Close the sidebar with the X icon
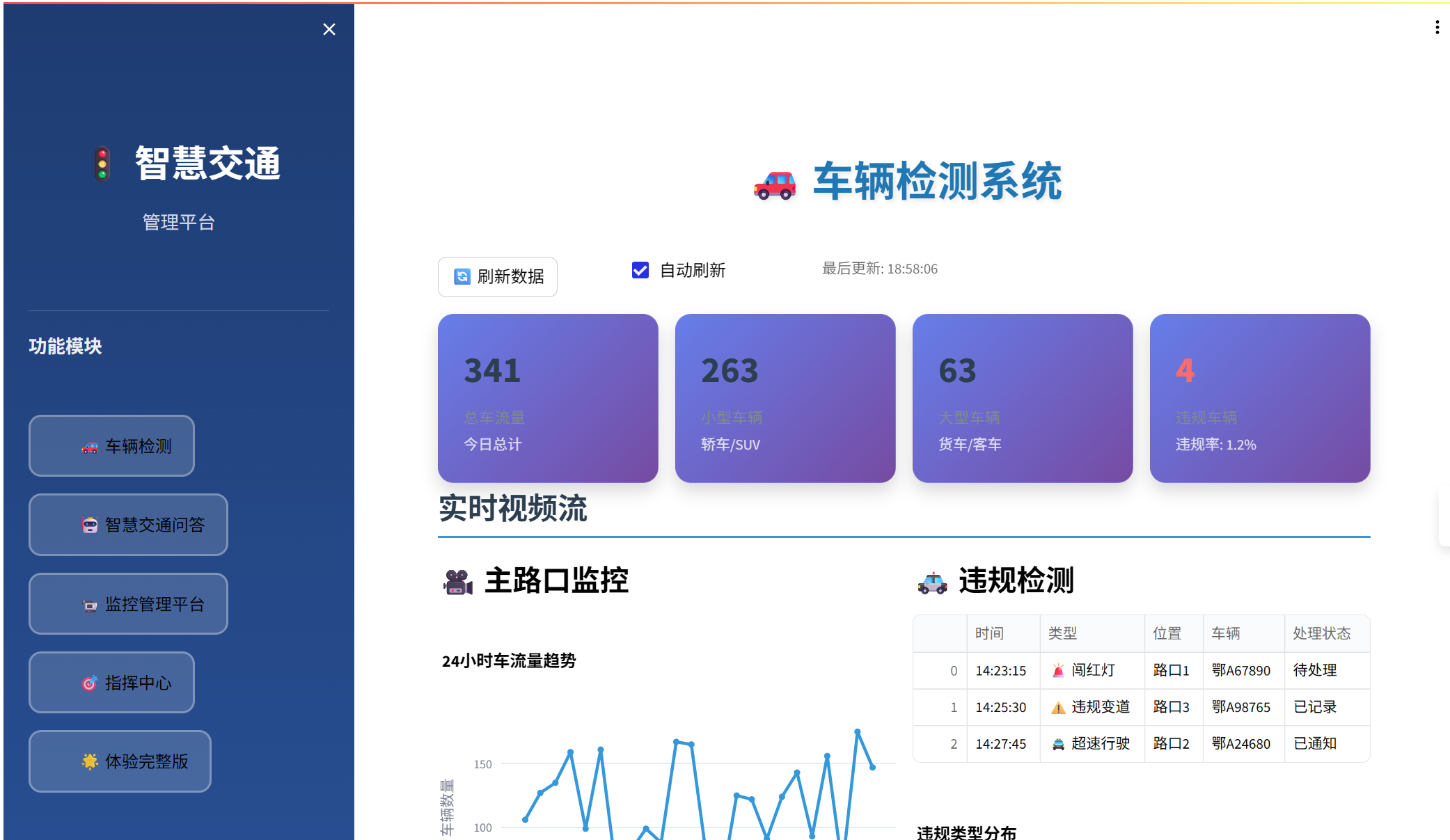Screen dimensions: 1450x840 click(x=329, y=29)
